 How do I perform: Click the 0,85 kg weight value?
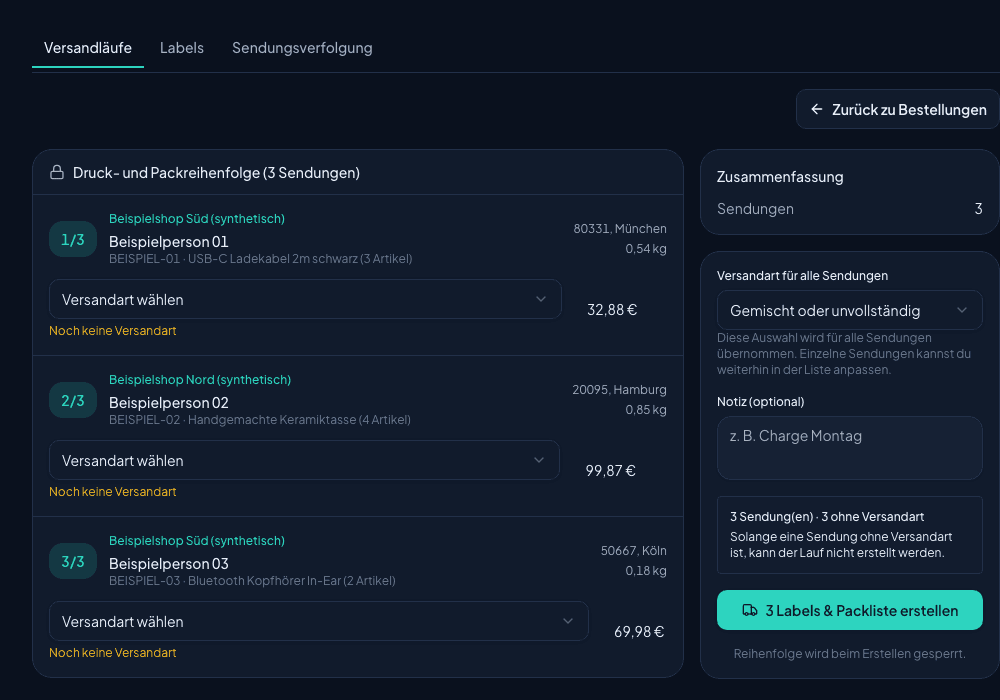point(646,410)
